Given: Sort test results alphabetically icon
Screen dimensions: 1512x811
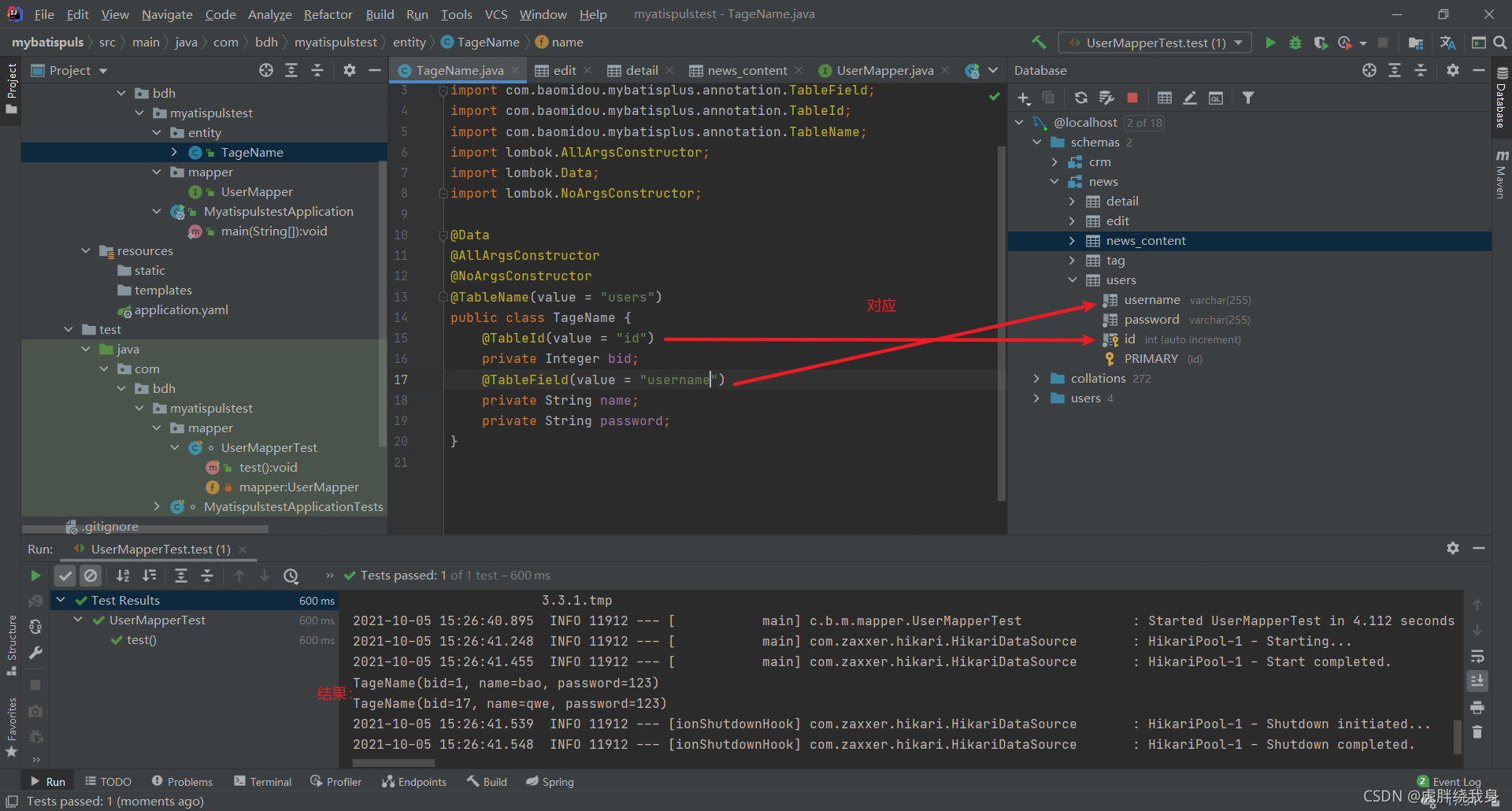Looking at the screenshot, I should pyautogui.click(x=124, y=576).
